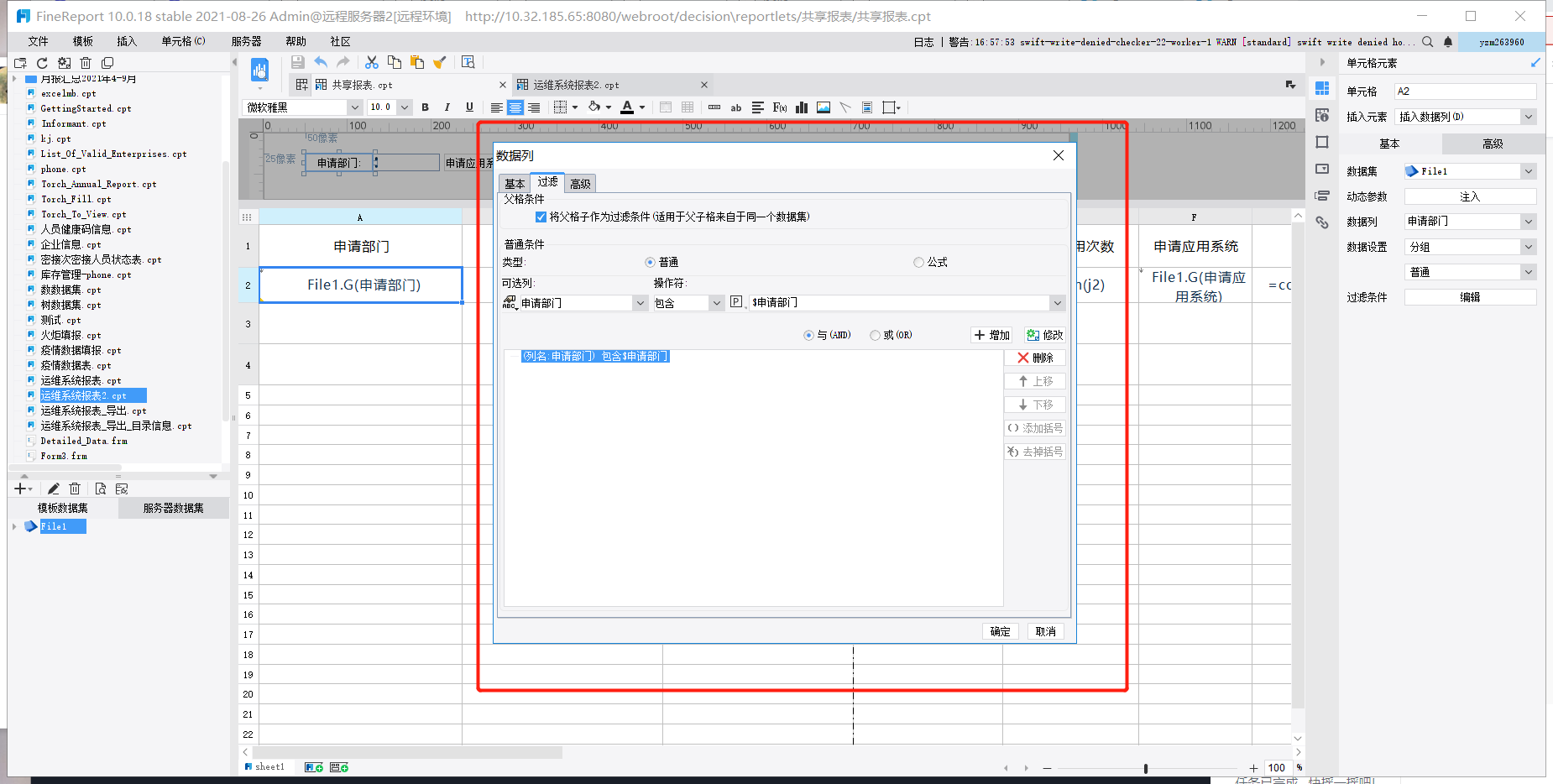This screenshot has height=784, width=1553.
Task: Click the format painter brush icon
Action: click(x=439, y=62)
